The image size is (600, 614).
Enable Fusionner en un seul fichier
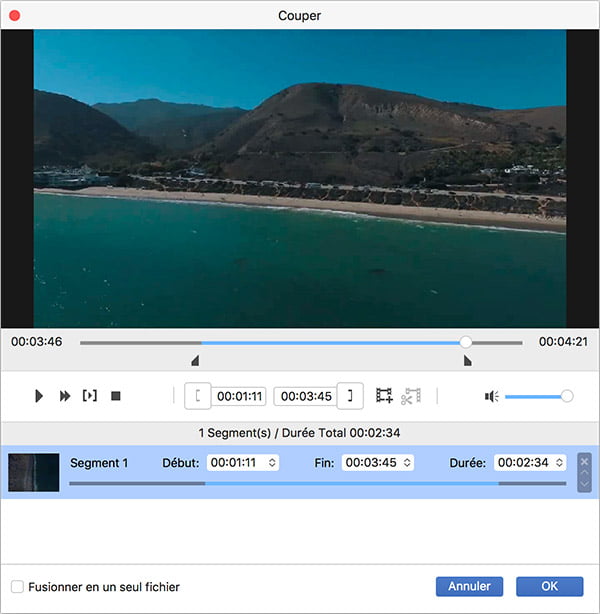pyautogui.click(x=18, y=587)
